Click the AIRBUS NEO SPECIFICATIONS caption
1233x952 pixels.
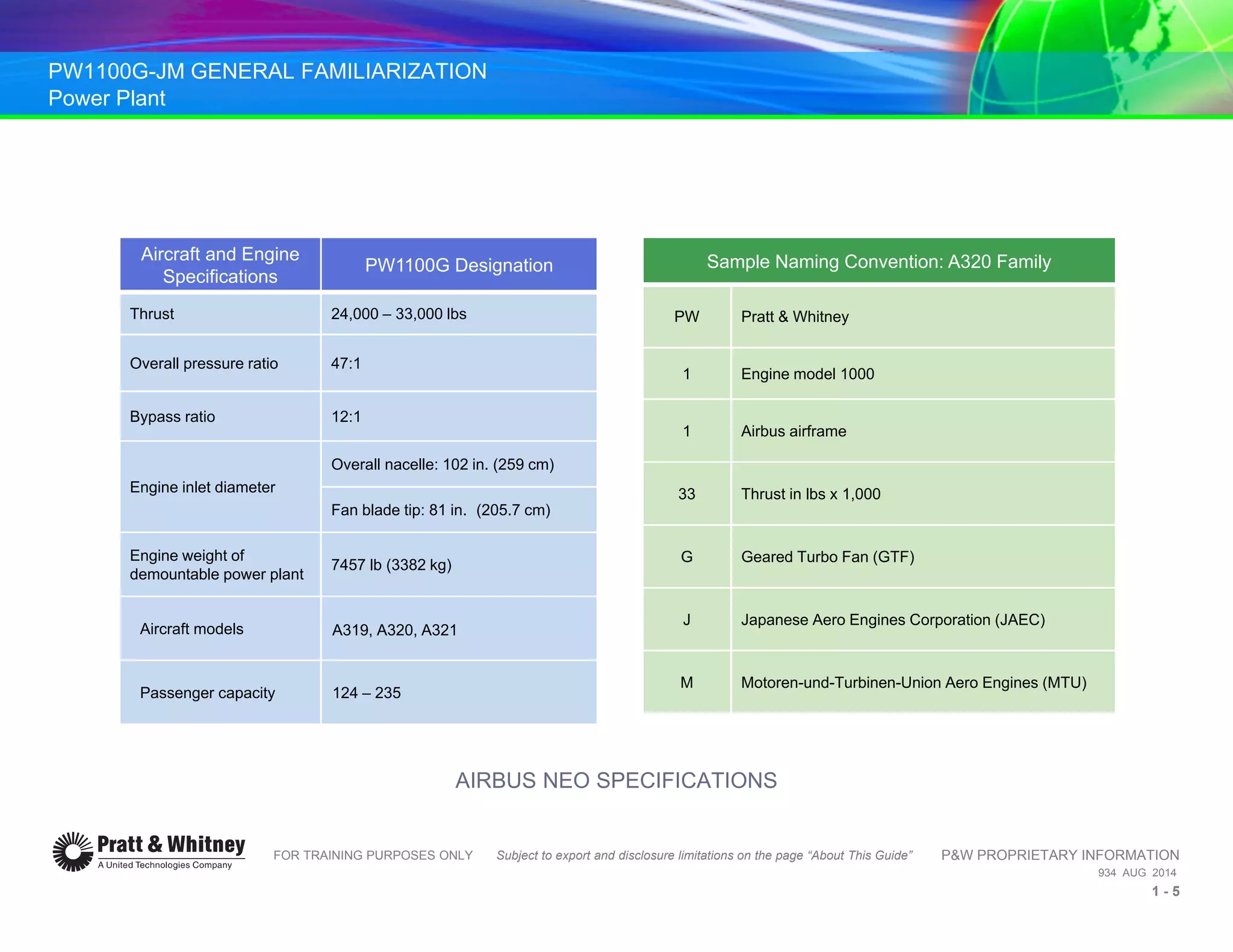[x=616, y=780]
